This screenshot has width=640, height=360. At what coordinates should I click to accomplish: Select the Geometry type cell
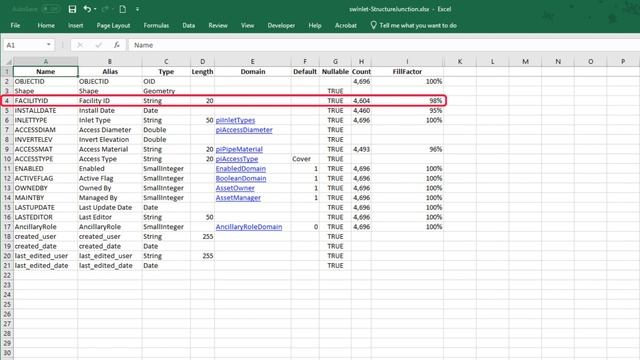click(166, 91)
